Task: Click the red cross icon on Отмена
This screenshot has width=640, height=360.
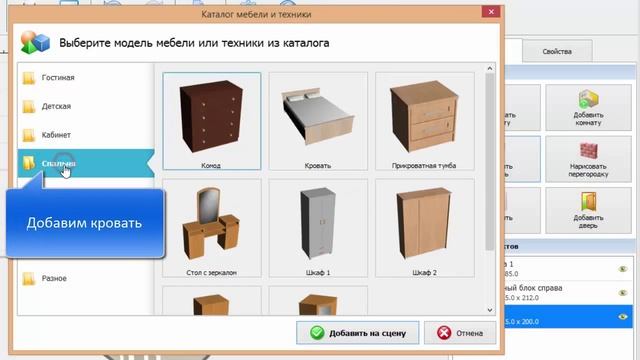Action: pos(444,333)
